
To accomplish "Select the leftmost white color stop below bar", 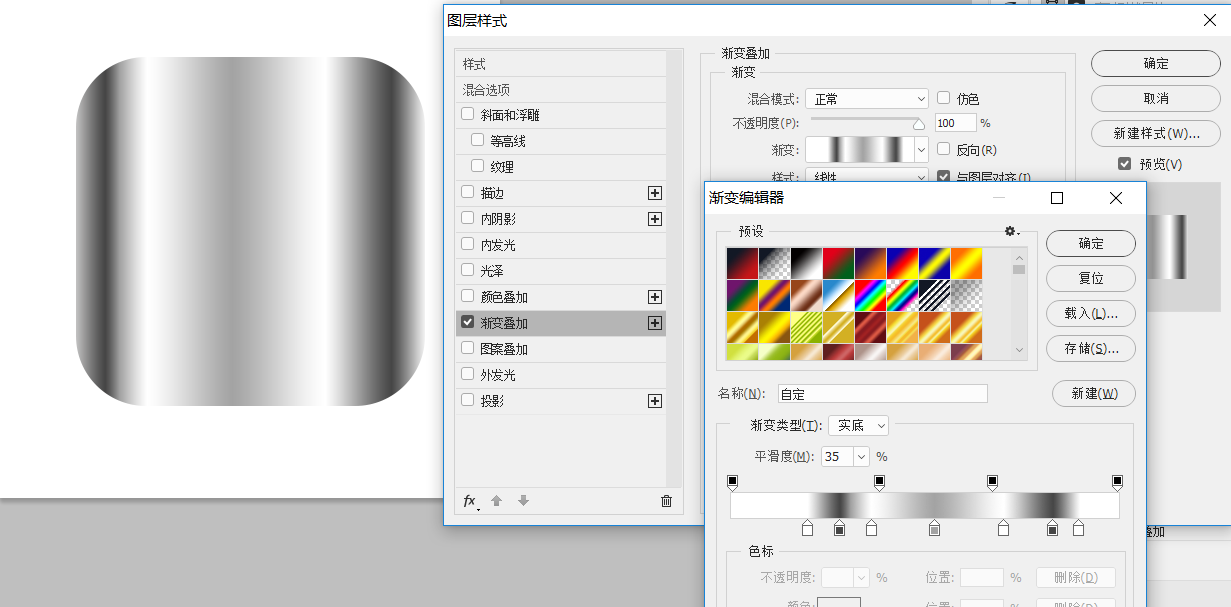I will coord(807,528).
